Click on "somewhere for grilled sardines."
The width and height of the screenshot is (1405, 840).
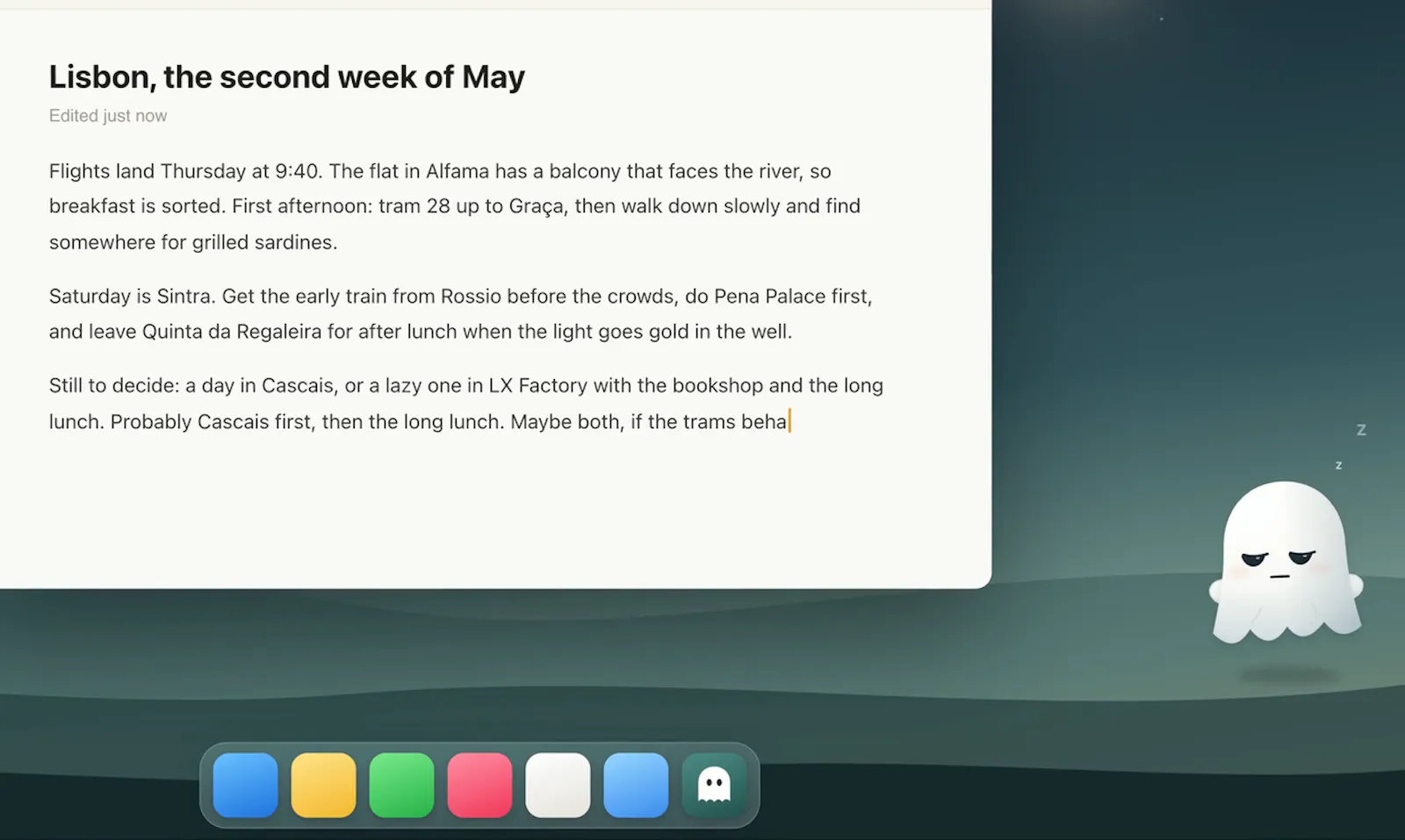pyautogui.click(x=193, y=242)
